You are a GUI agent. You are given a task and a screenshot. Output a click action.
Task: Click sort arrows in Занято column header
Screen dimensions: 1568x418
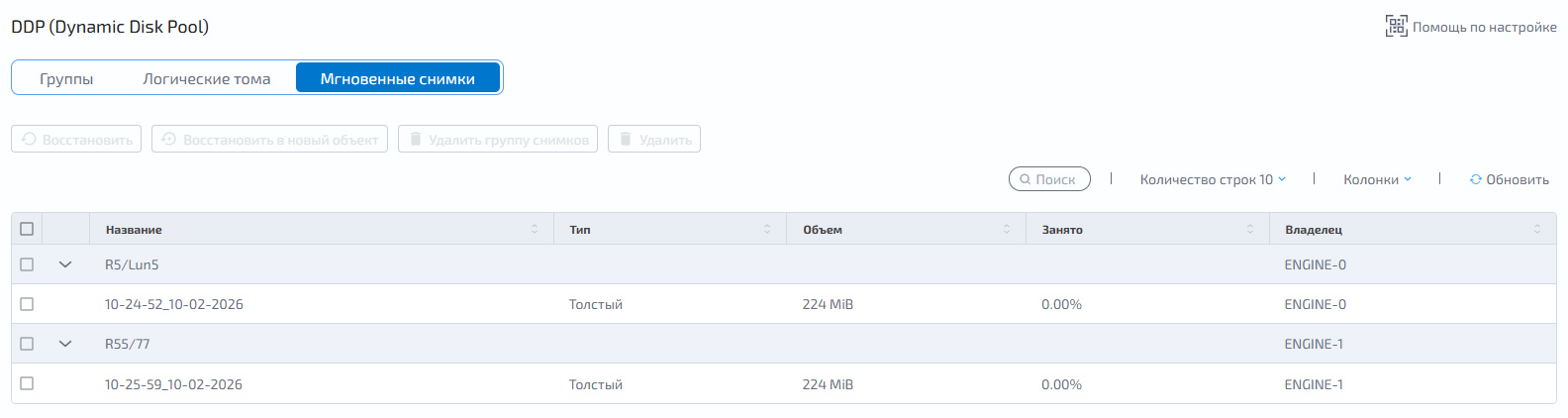pyautogui.click(x=1250, y=229)
